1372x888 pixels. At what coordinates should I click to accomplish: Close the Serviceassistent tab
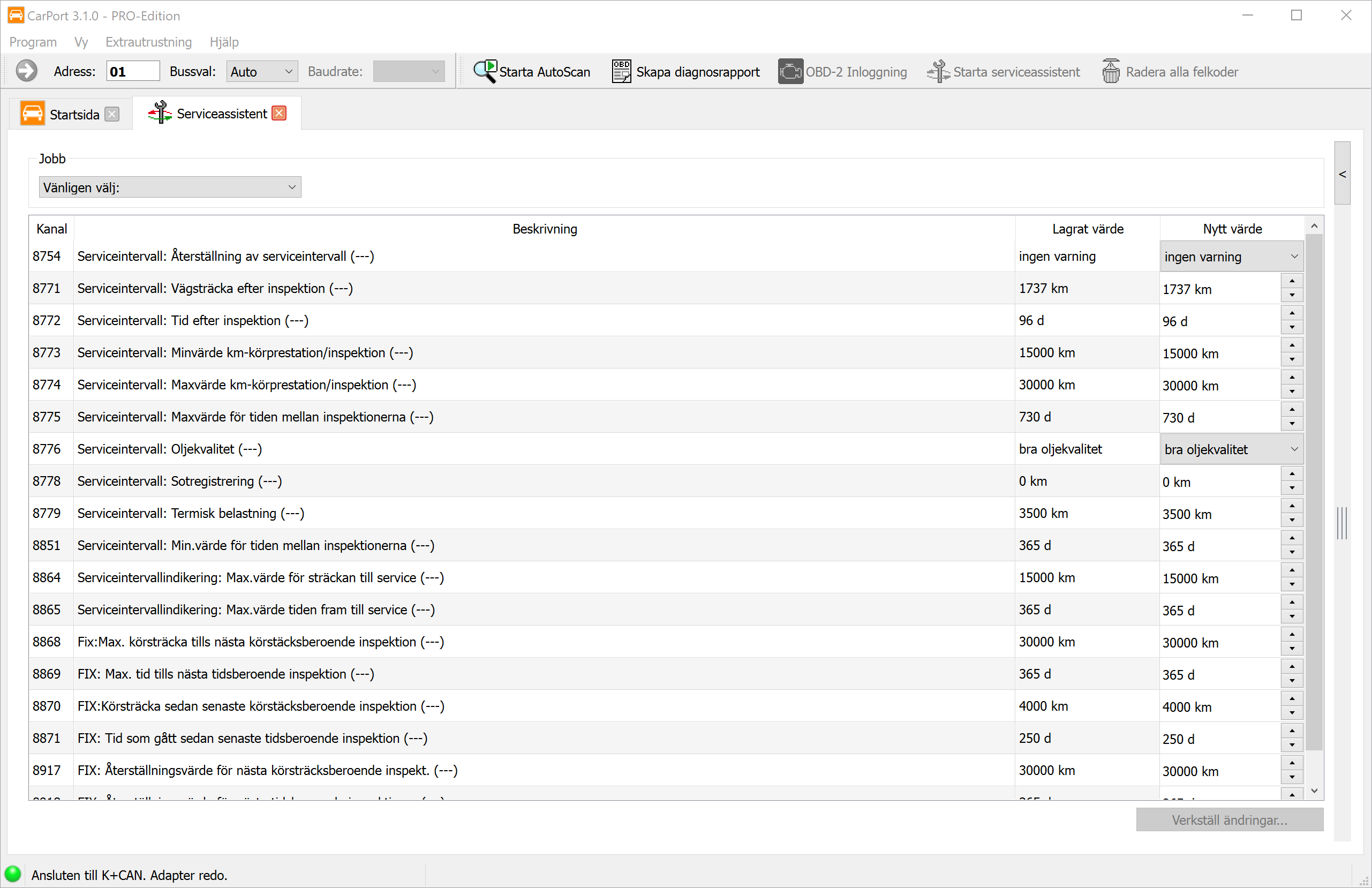(280, 114)
